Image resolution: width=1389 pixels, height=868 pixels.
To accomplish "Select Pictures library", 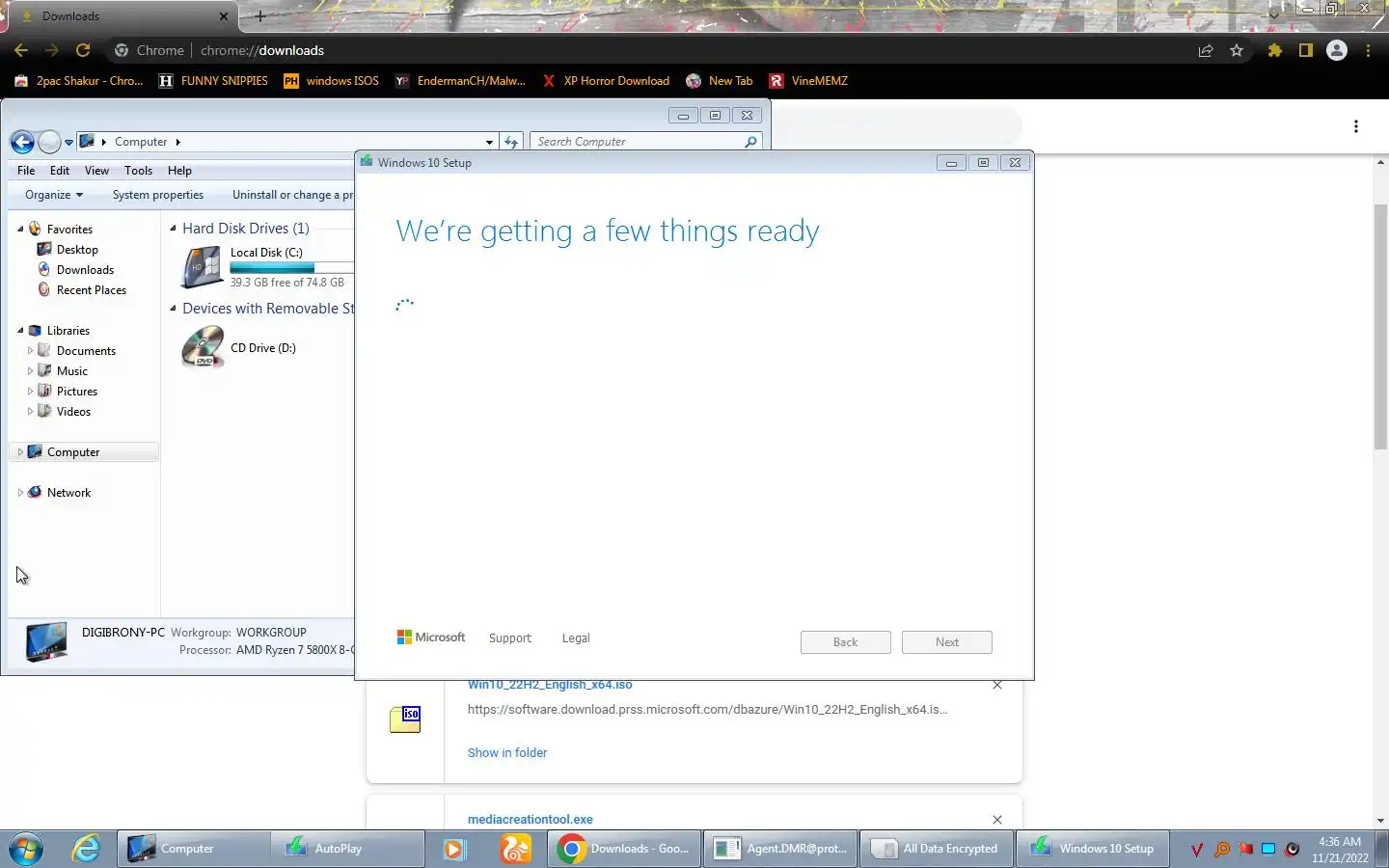I will pos(77,392).
